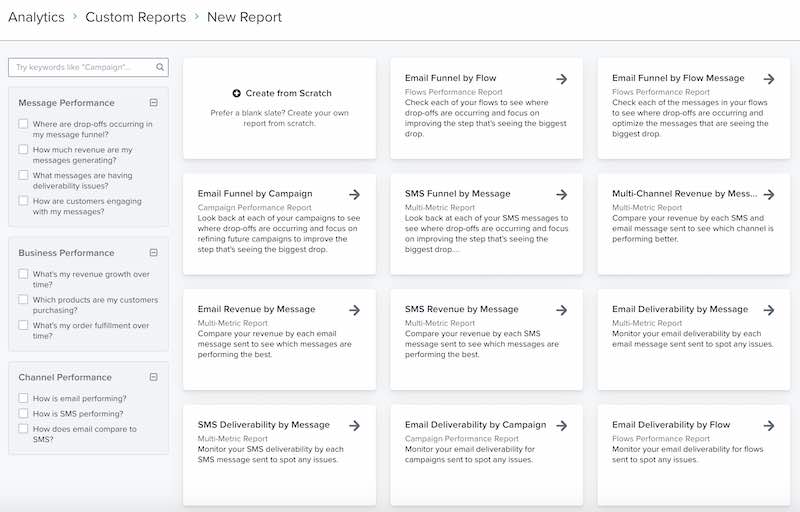Enable the 'How is SMS performing?' filter
Viewport: 800px width, 512px height.
[23, 414]
